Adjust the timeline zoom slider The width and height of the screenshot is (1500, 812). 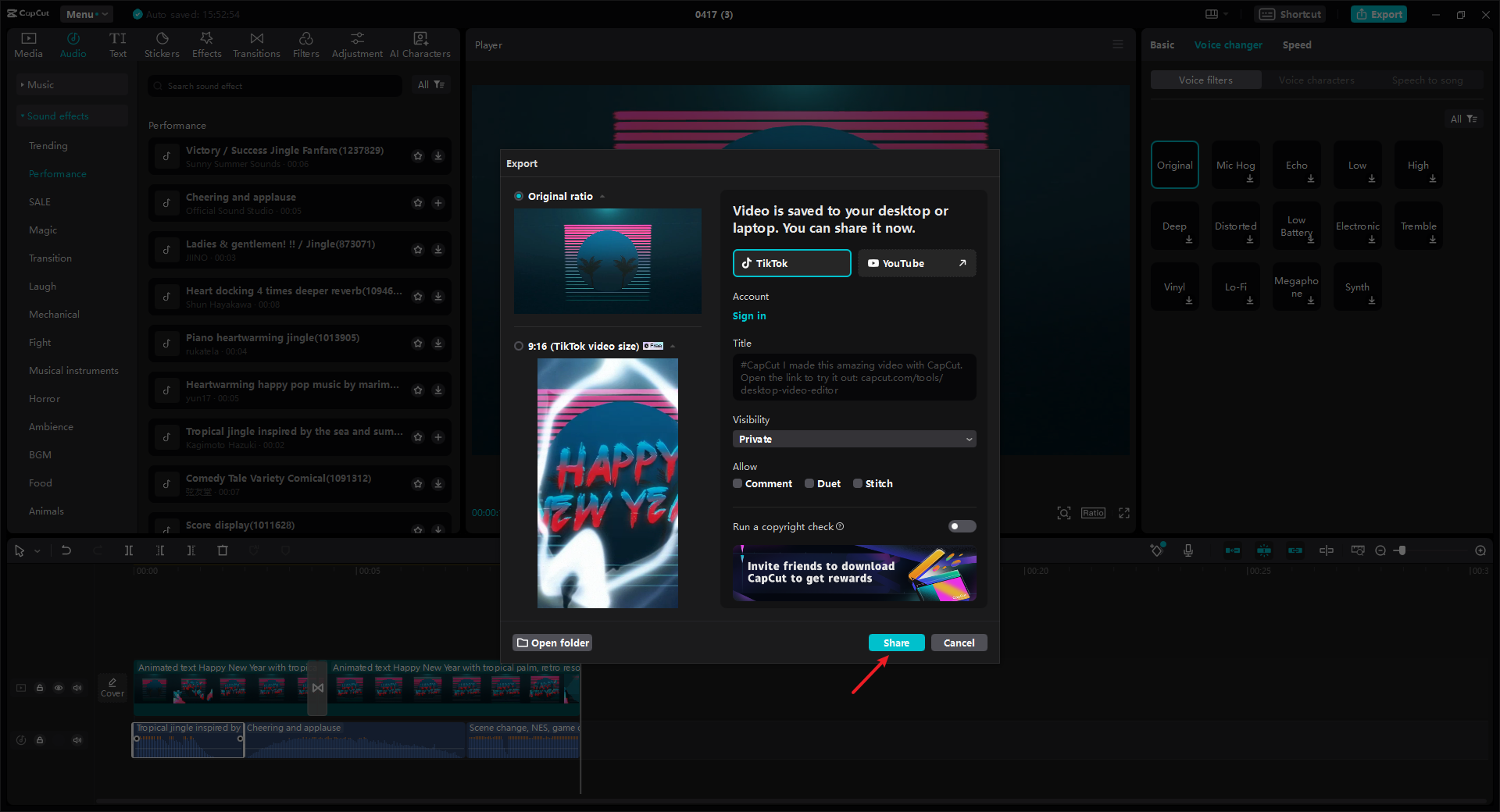pos(1402,550)
